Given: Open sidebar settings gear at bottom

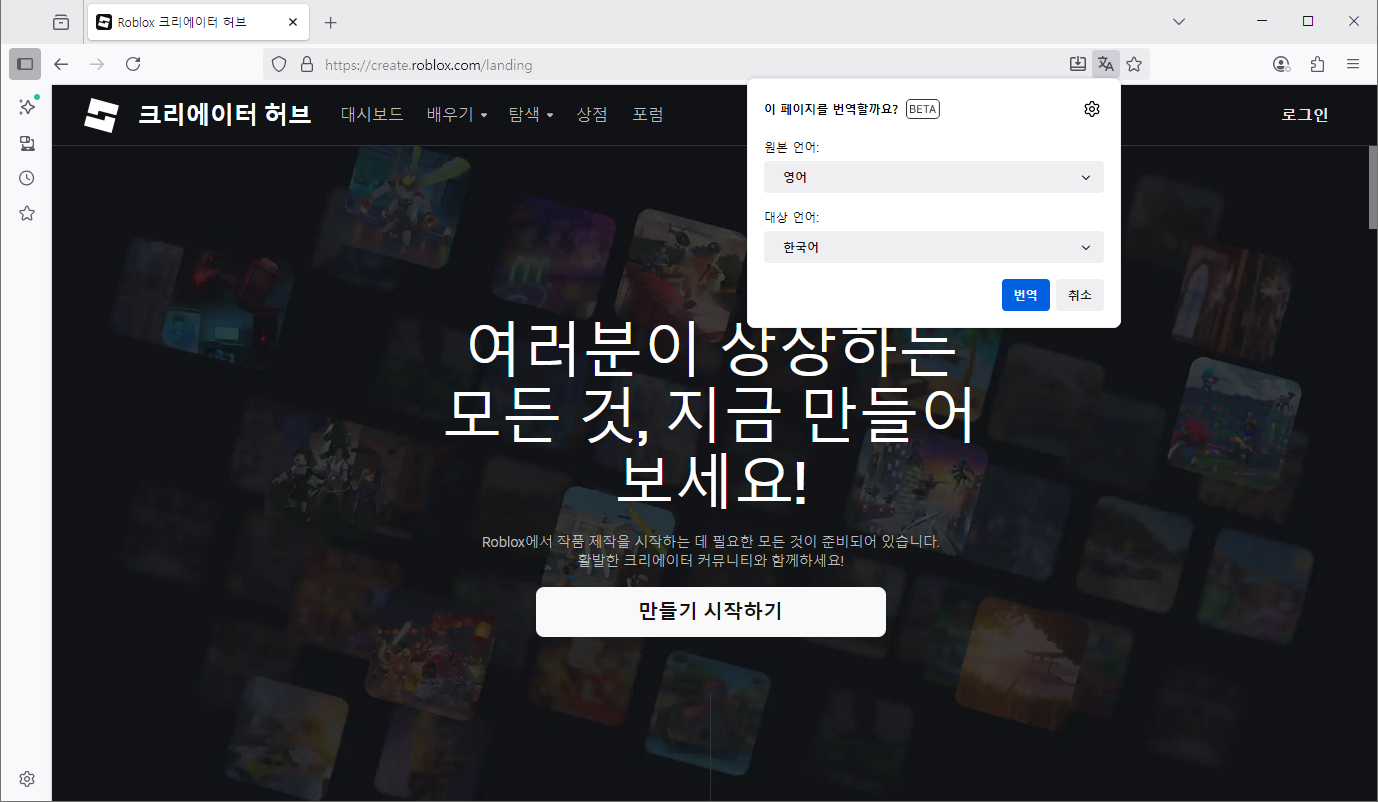Looking at the screenshot, I should [27, 778].
